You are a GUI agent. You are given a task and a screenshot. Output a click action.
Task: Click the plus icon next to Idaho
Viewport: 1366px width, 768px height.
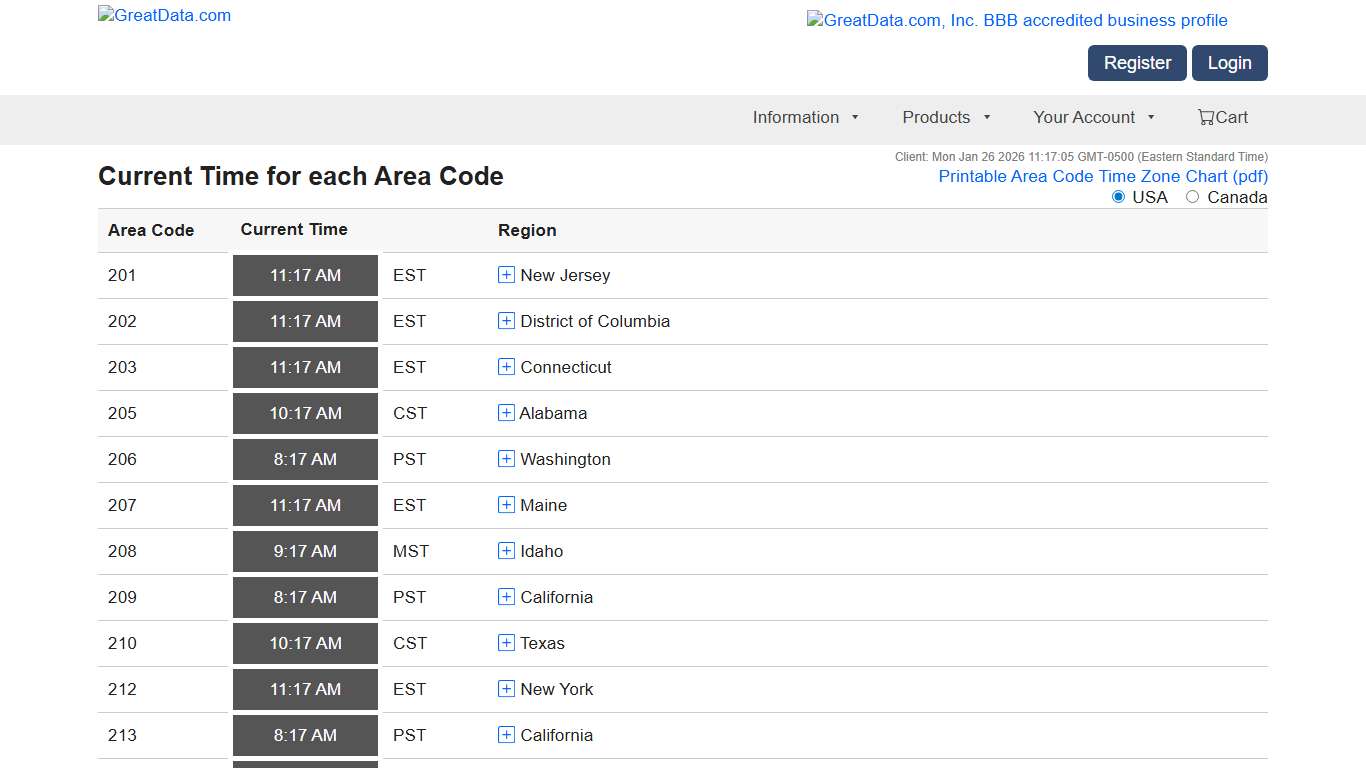click(505, 551)
